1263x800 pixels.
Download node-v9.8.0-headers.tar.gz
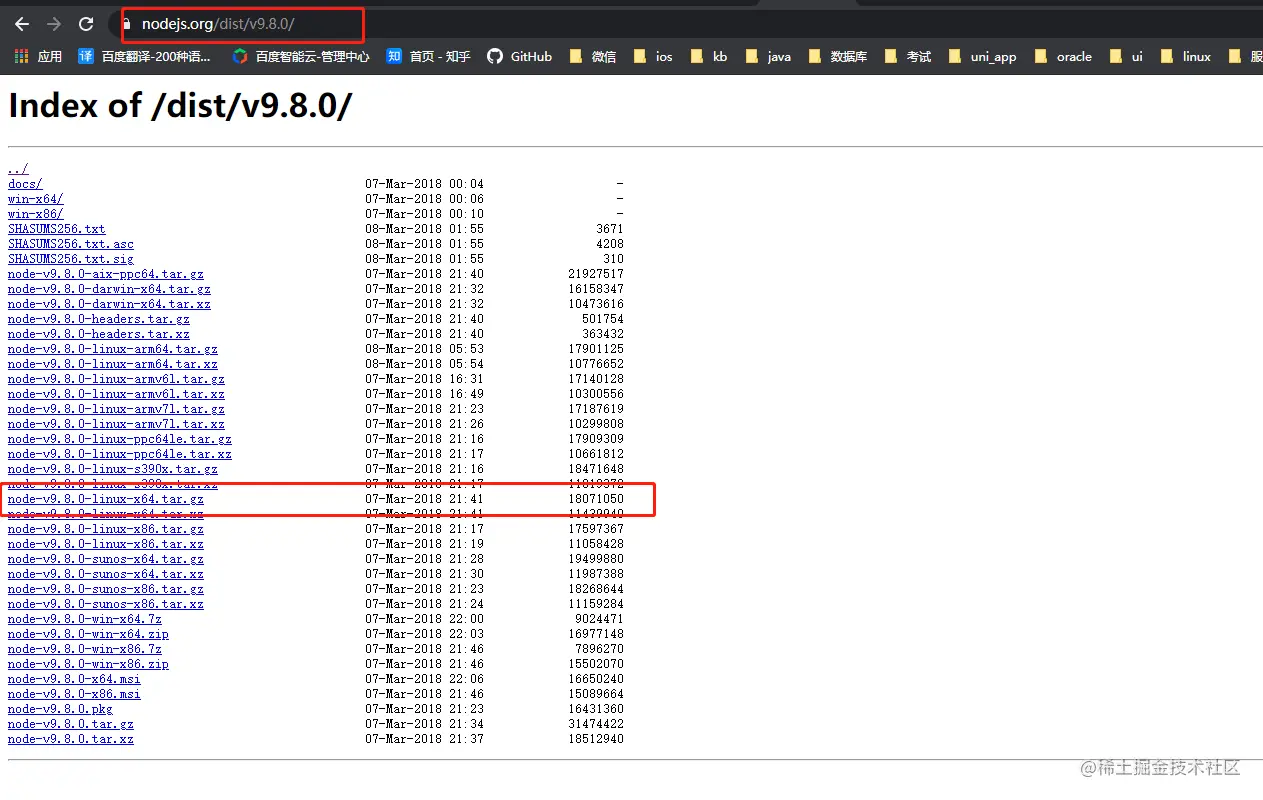(x=99, y=319)
